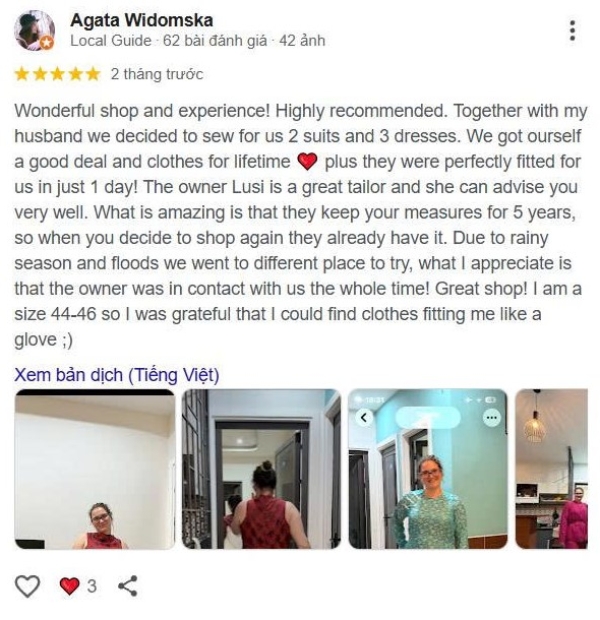Like the review with the outline heart icon
The width and height of the screenshot is (600, 620).
coord(27,586)
